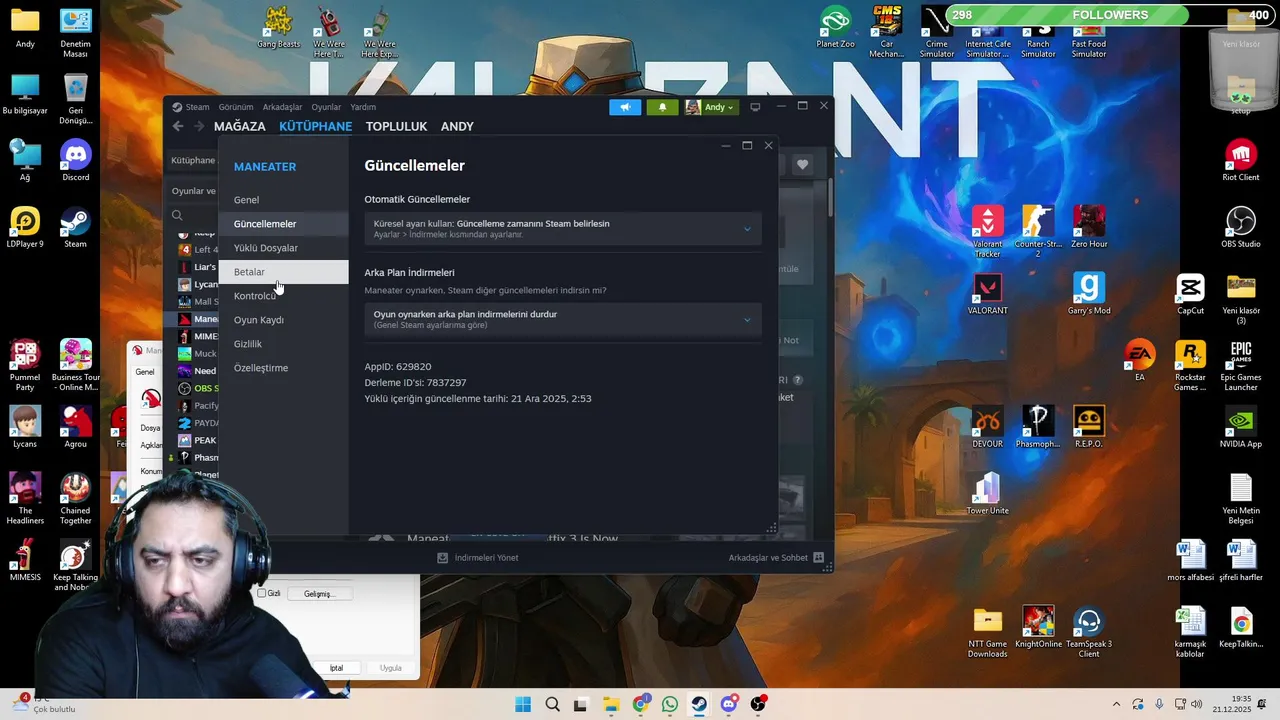1280x720 pixels.
Task: Open İndirmeleri Yönet in Steam
Action: [x=478, y=558]
